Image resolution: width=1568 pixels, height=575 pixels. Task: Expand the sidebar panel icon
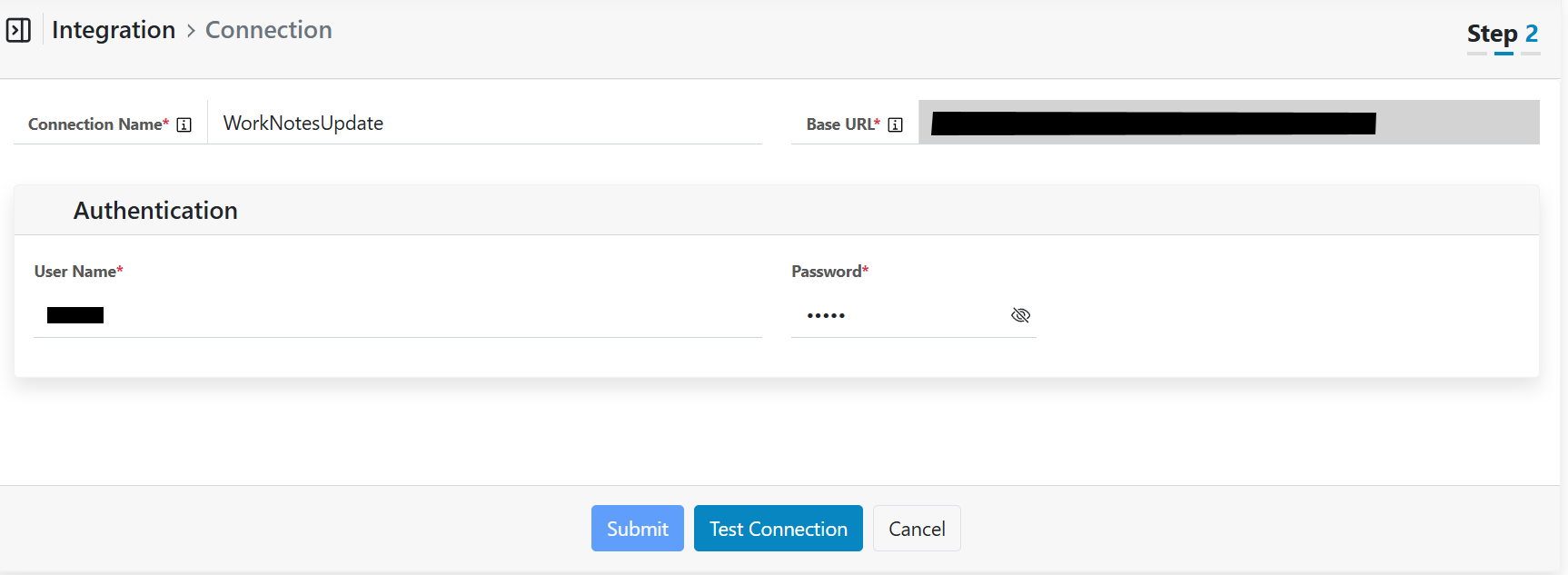(x=18, y=30)
